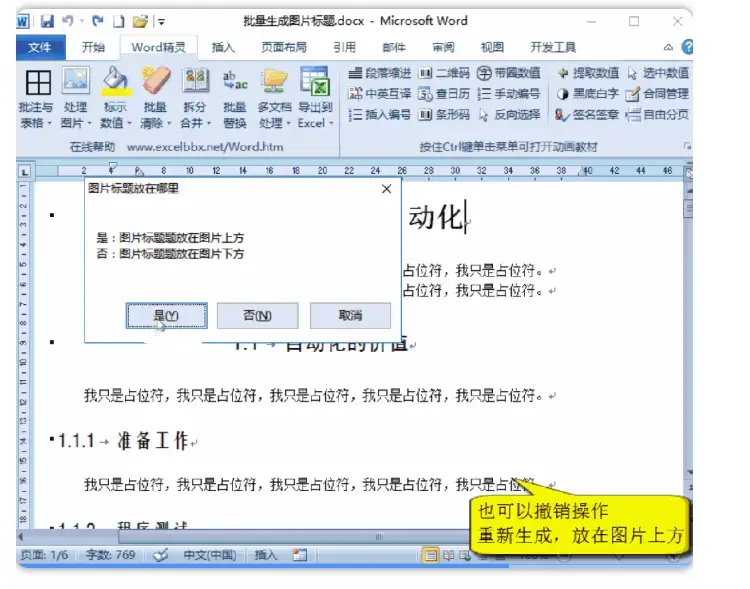Choose 否(N) to place caption below
750x589 pixels.
click(x=258, y=315)
